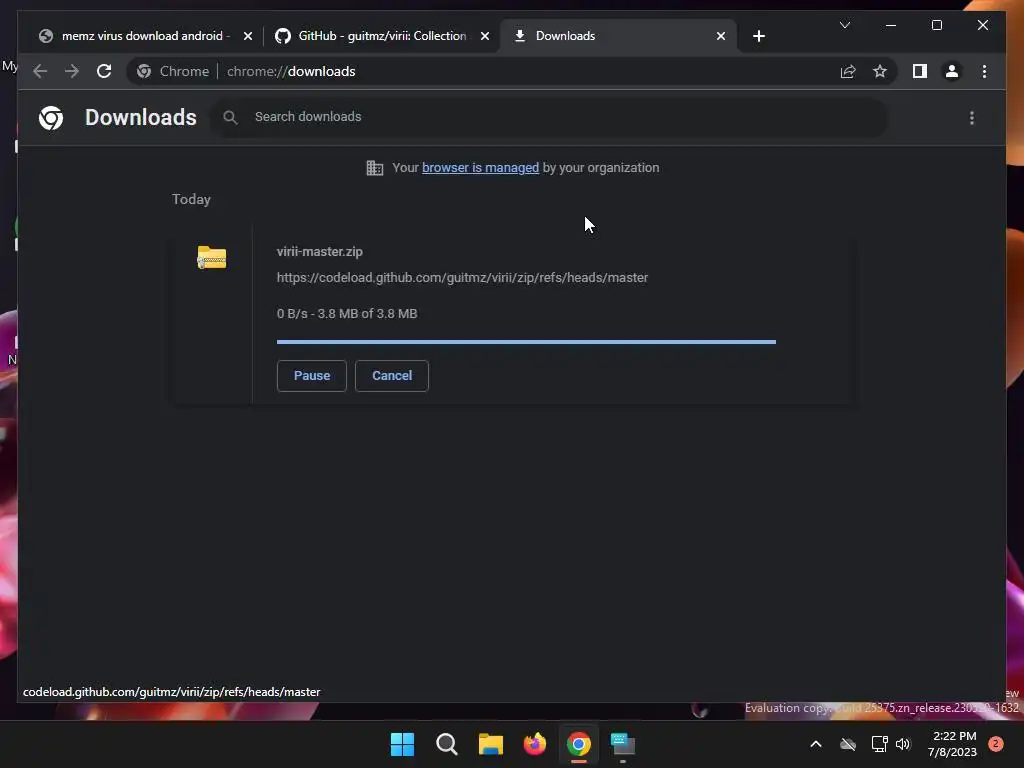Open taskbar Search
This screenshot has width=1024, height=768.
[447, 744]
